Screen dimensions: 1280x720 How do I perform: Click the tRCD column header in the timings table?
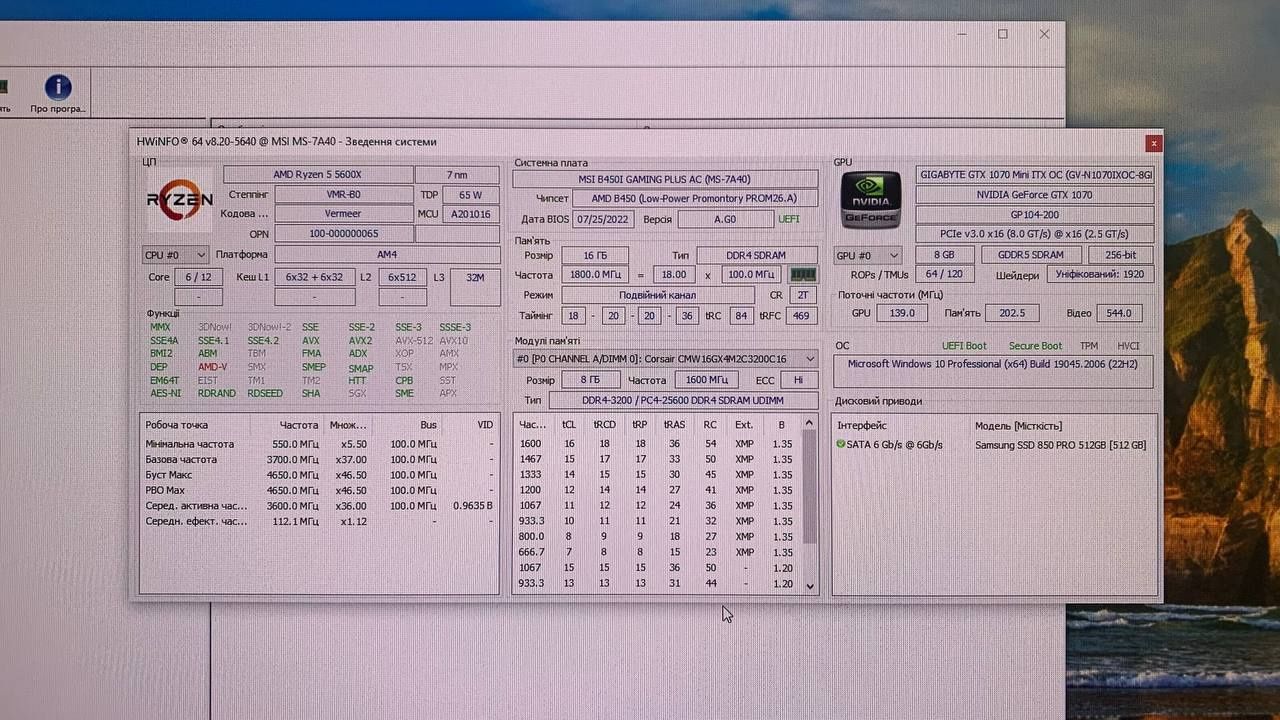click(604, 425)
